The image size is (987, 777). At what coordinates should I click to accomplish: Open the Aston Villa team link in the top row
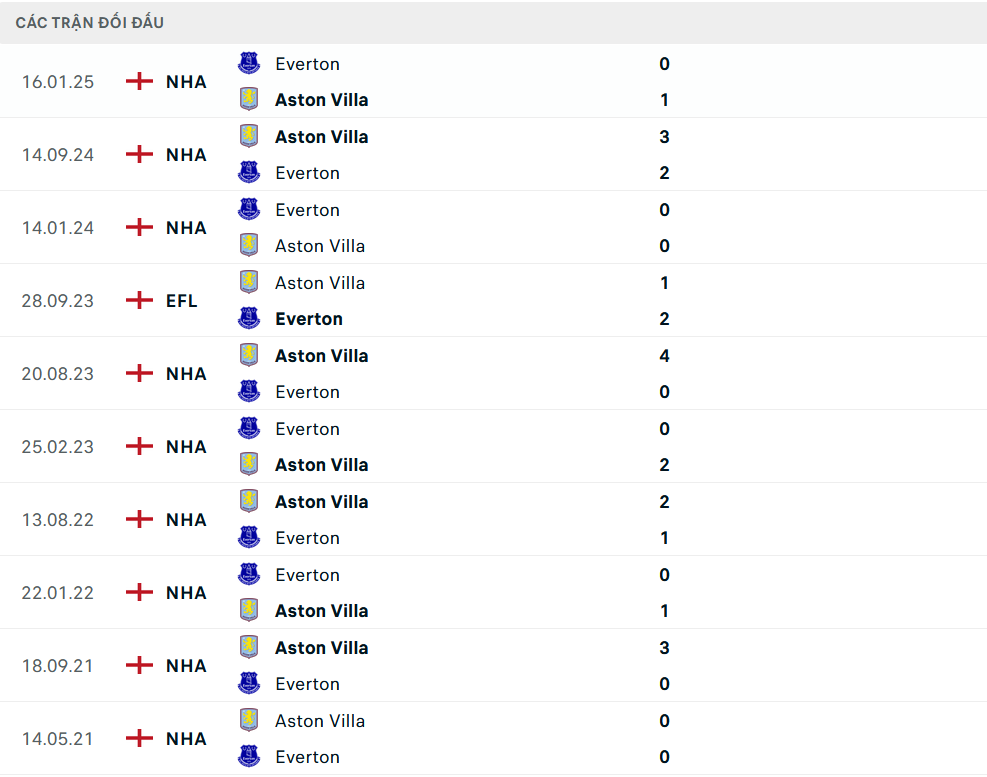tap(321, 99)
